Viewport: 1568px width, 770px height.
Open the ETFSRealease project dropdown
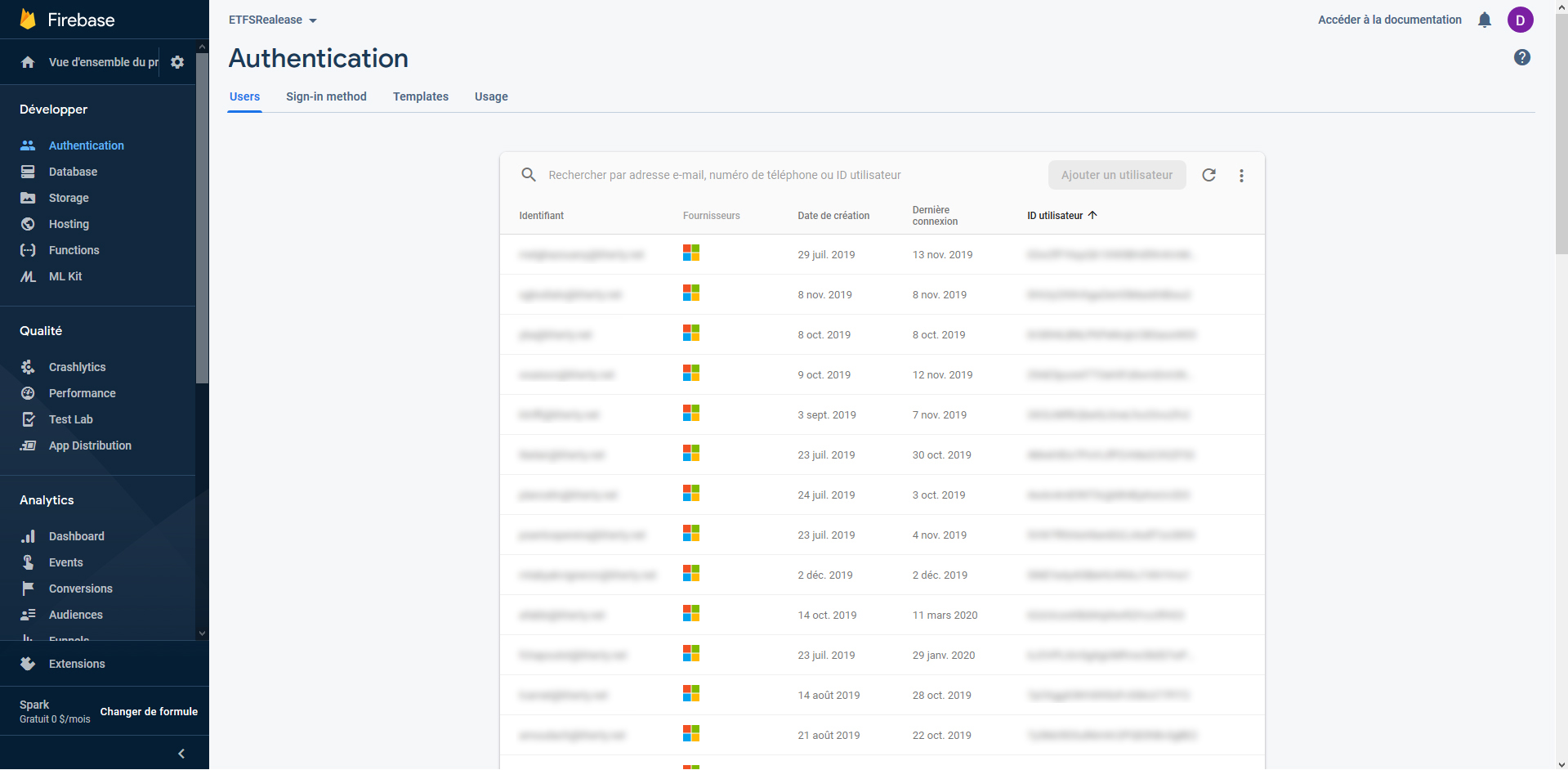click(273, 20)
